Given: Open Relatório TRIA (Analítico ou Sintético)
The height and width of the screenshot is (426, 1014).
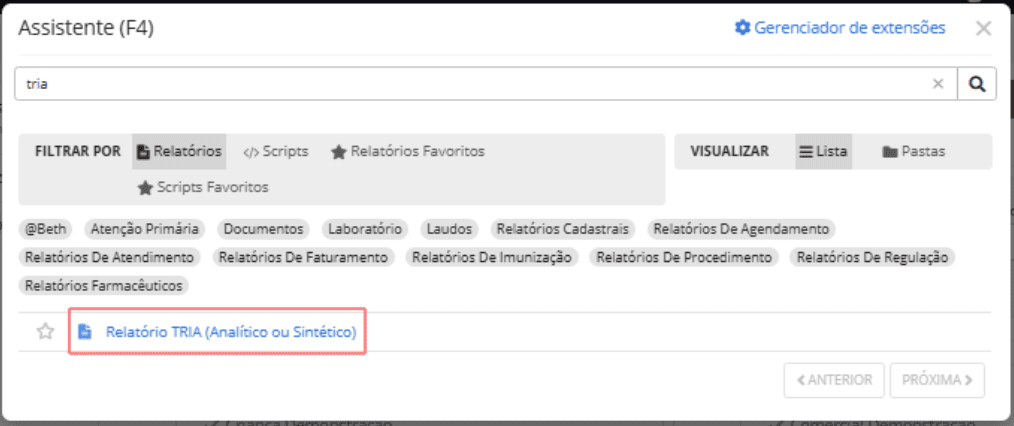Looking at the screenshot, I should pyautogui.click(x=231, y=332).
